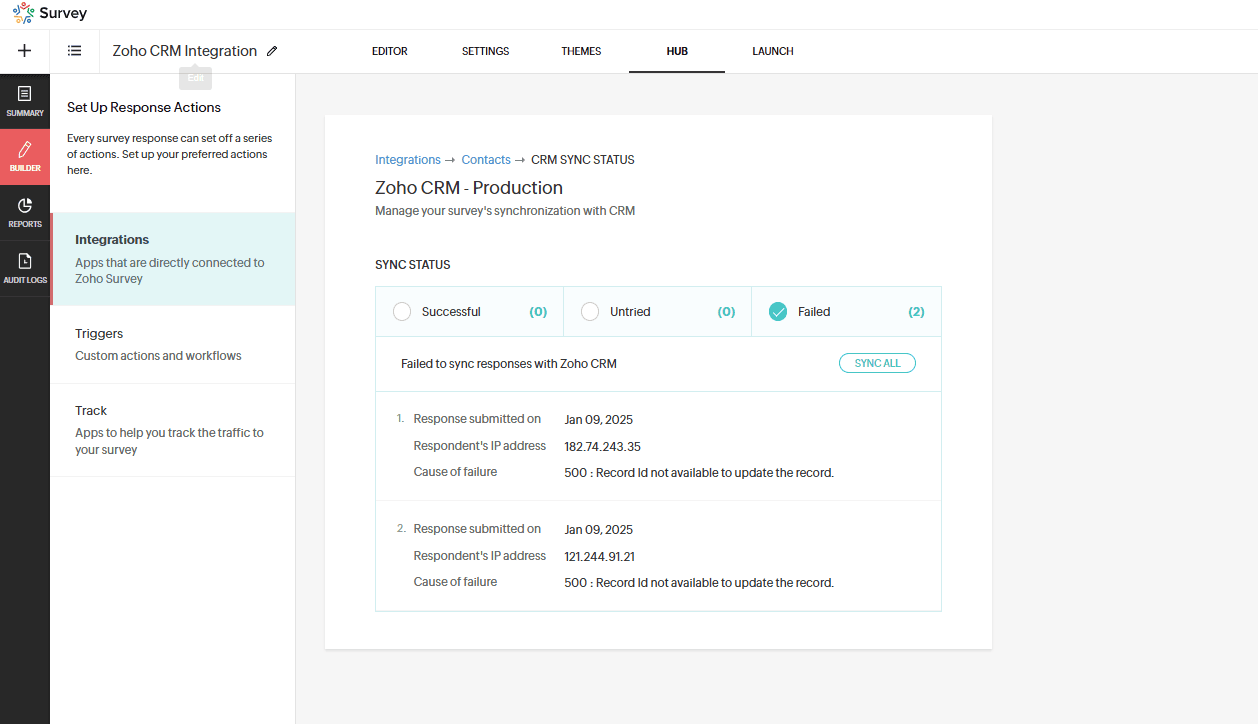Select the Successful sync status radio button

click(402, 312)
